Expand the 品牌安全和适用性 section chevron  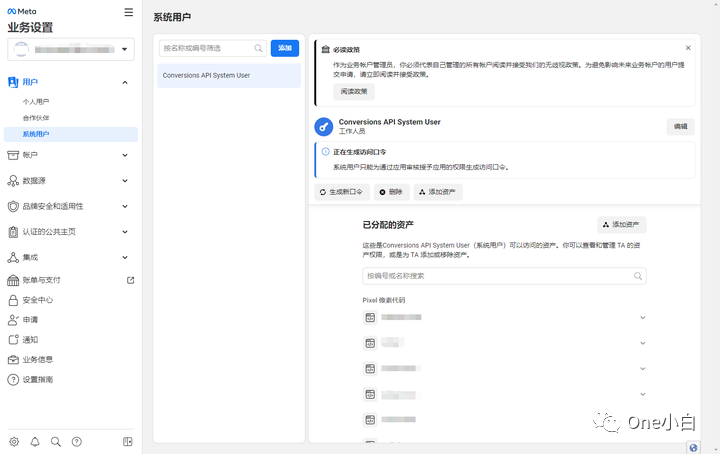[125, 207]
